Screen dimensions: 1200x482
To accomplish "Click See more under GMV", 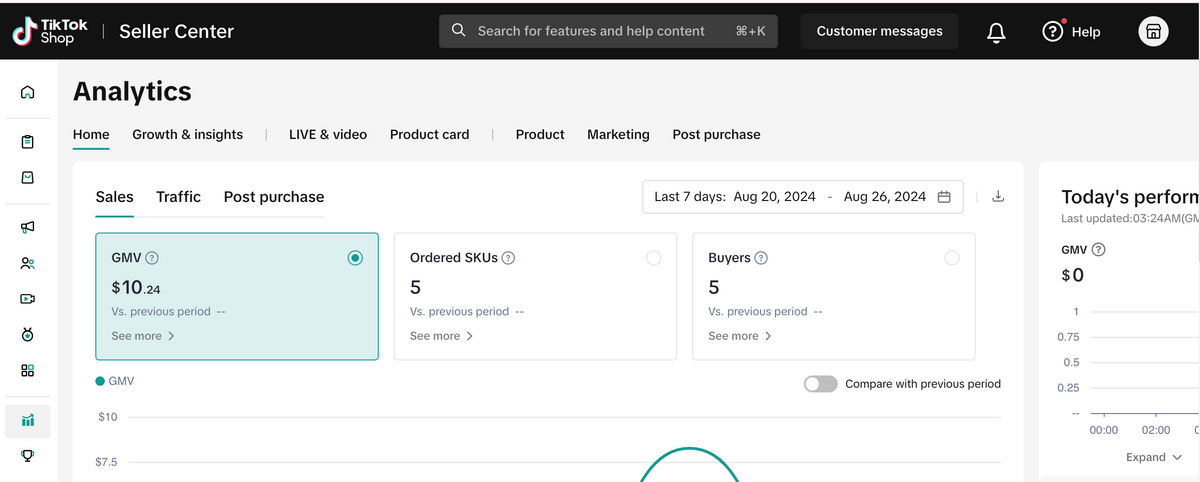I will coord(143,336).
